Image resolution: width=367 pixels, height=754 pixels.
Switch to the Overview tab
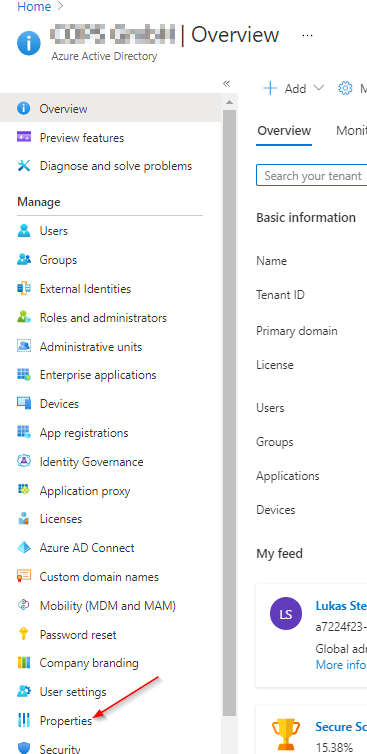coord(284,130)
